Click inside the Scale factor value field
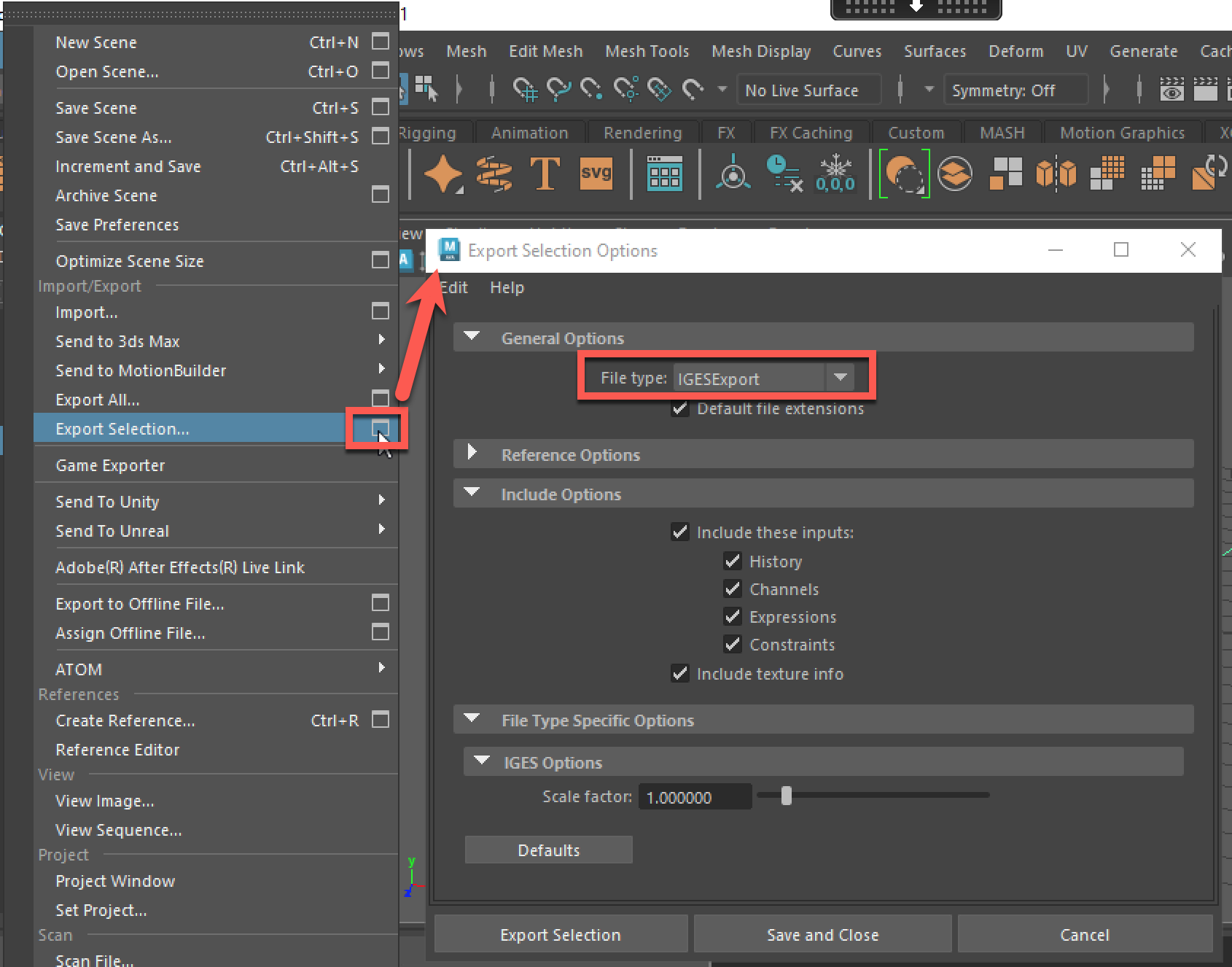1232x967 pixels. pos(693,796)
